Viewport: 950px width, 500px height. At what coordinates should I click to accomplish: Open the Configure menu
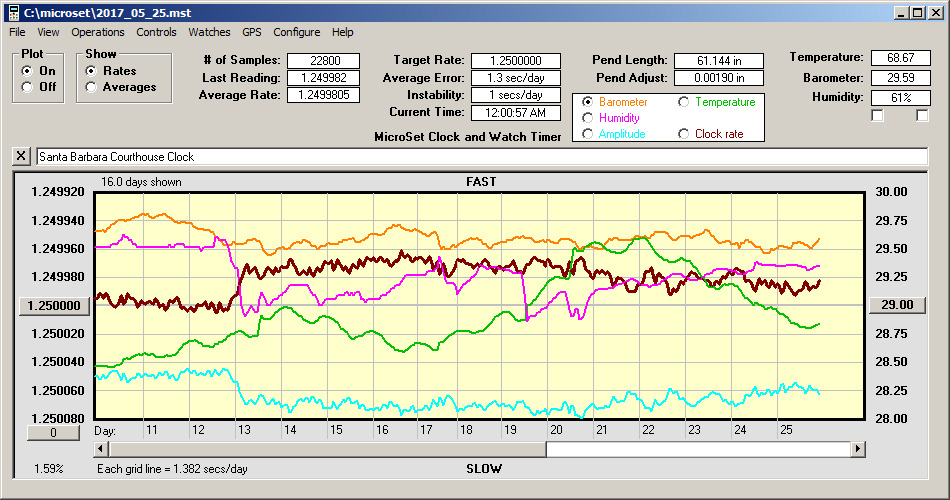(297, 33)
